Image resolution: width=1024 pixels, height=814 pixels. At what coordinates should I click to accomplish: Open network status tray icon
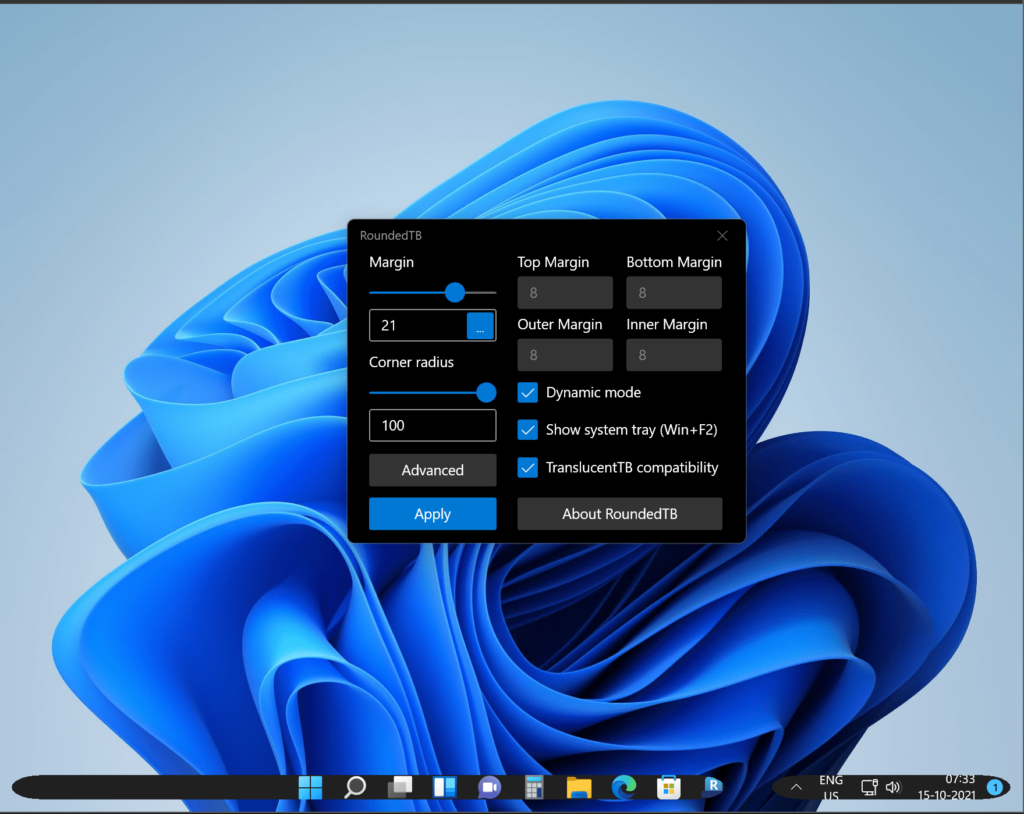click(869, 787)
